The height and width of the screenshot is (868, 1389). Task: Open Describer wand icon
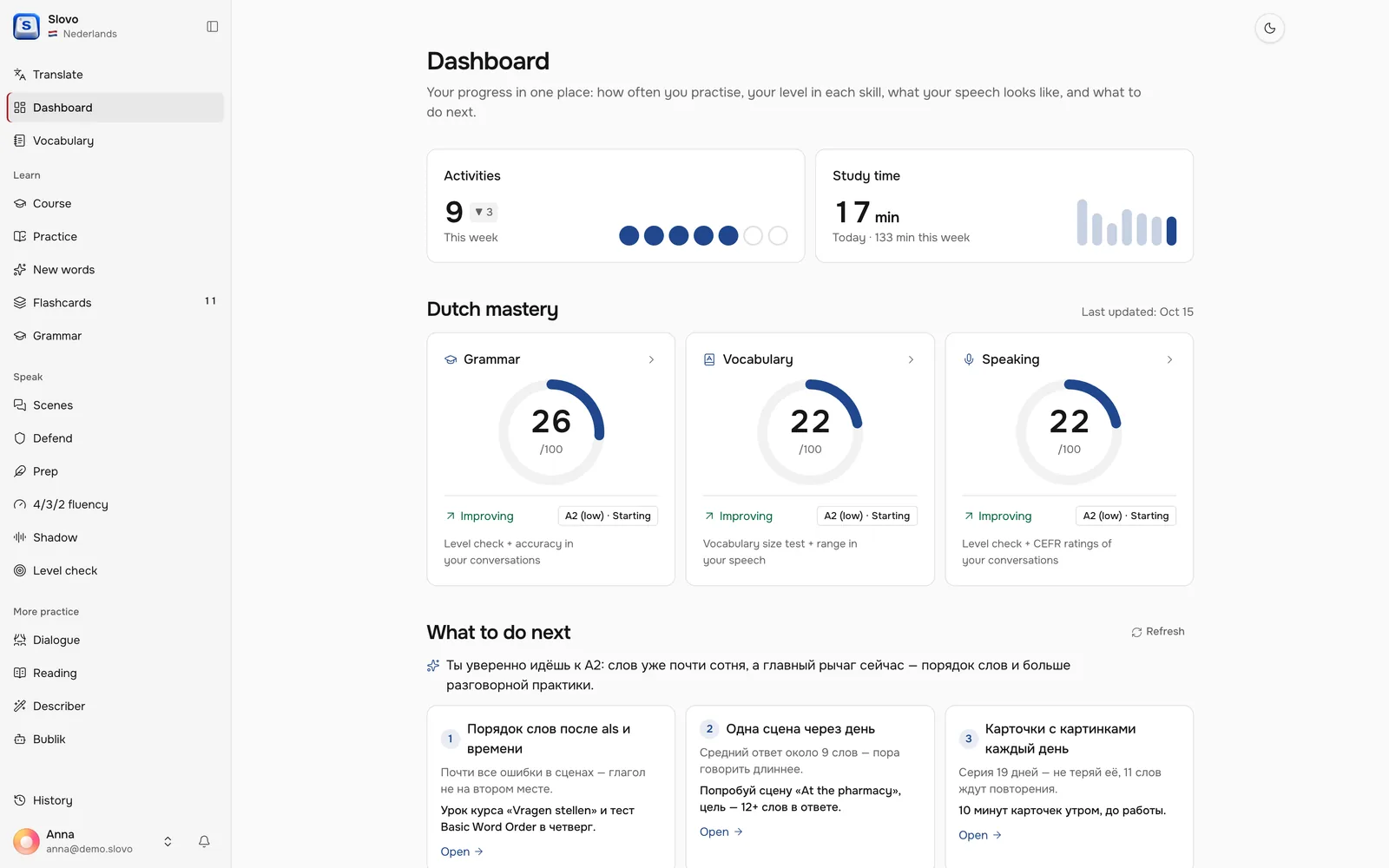click(20, 706)
